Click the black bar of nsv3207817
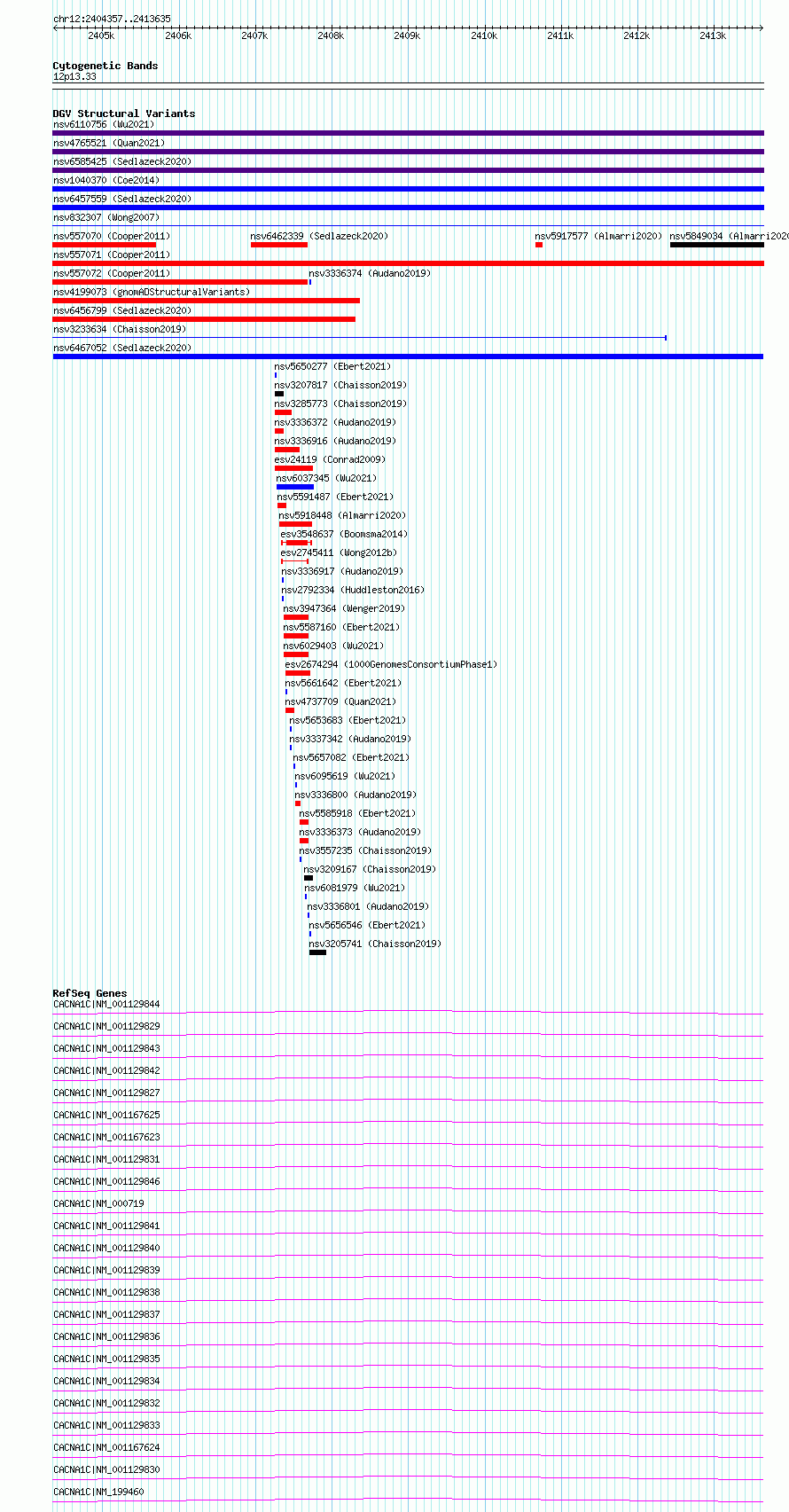 pos(279,394)
